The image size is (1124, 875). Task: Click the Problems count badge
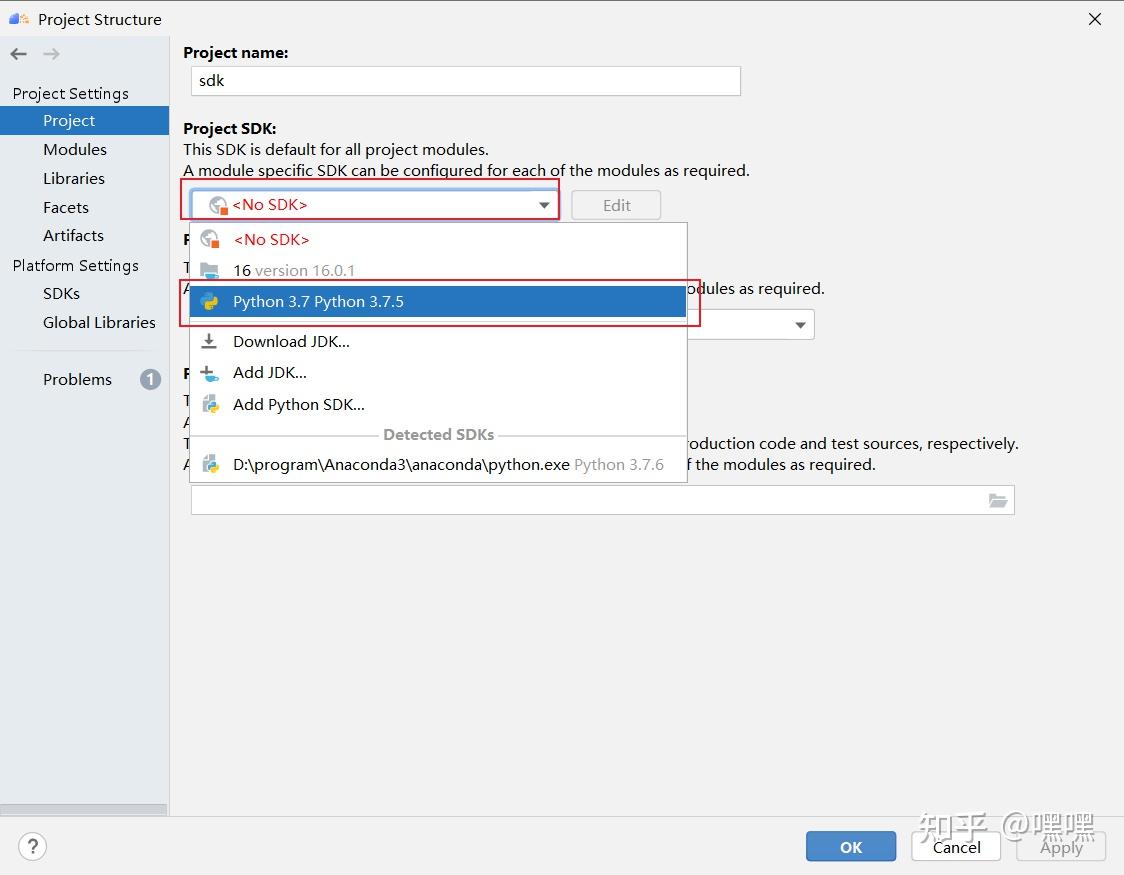150,379
